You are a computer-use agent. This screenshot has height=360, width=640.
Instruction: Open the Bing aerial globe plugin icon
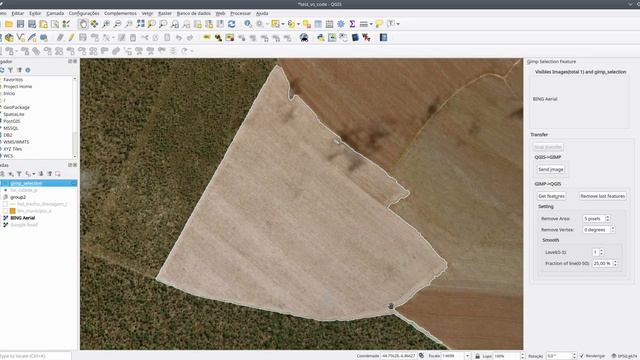304,38
